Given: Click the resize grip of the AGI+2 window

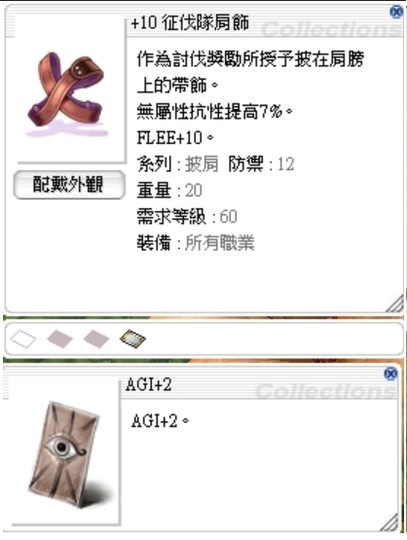Looking at the screenshot, I should pyautogui.click(x=389, y=522).
